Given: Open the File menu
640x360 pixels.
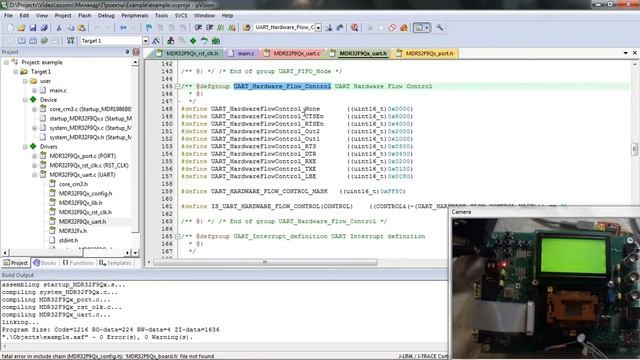Looking at the screenshot, I should [8, 16].
